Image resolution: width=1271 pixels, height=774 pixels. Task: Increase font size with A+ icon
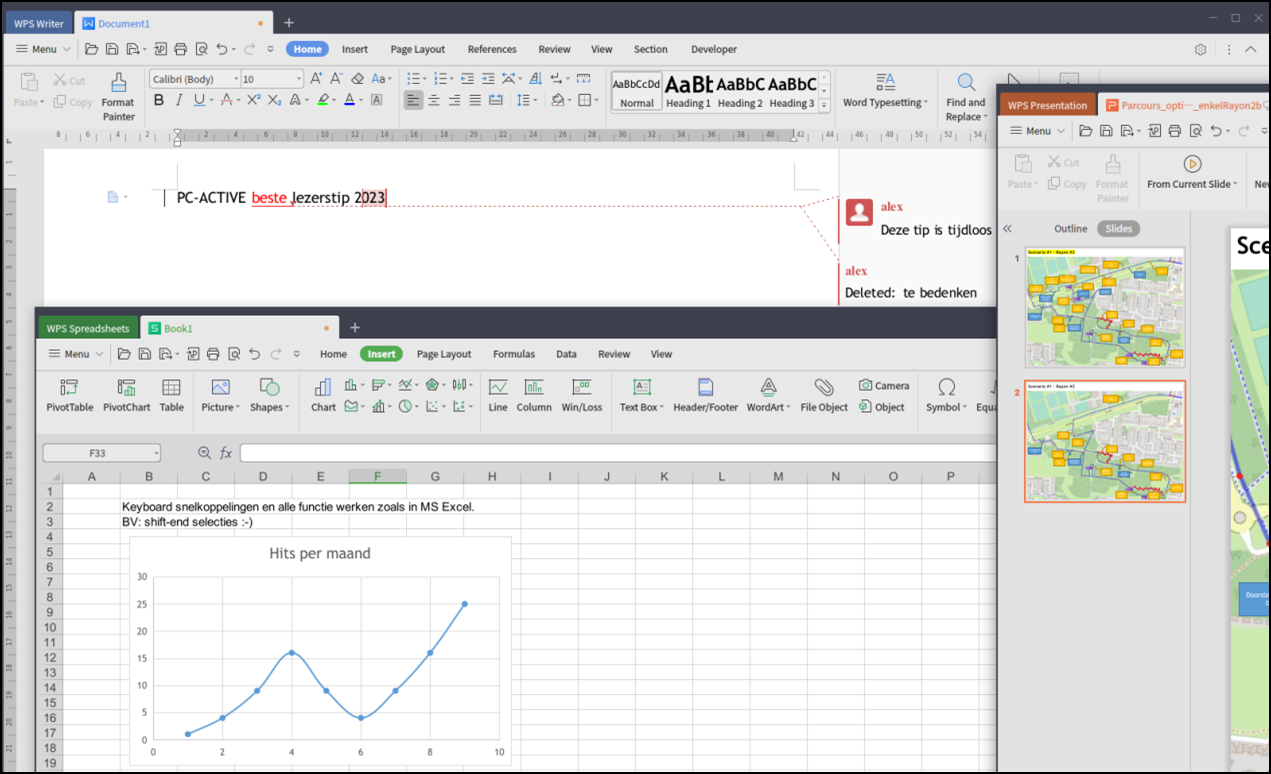[x=316, y=78]
